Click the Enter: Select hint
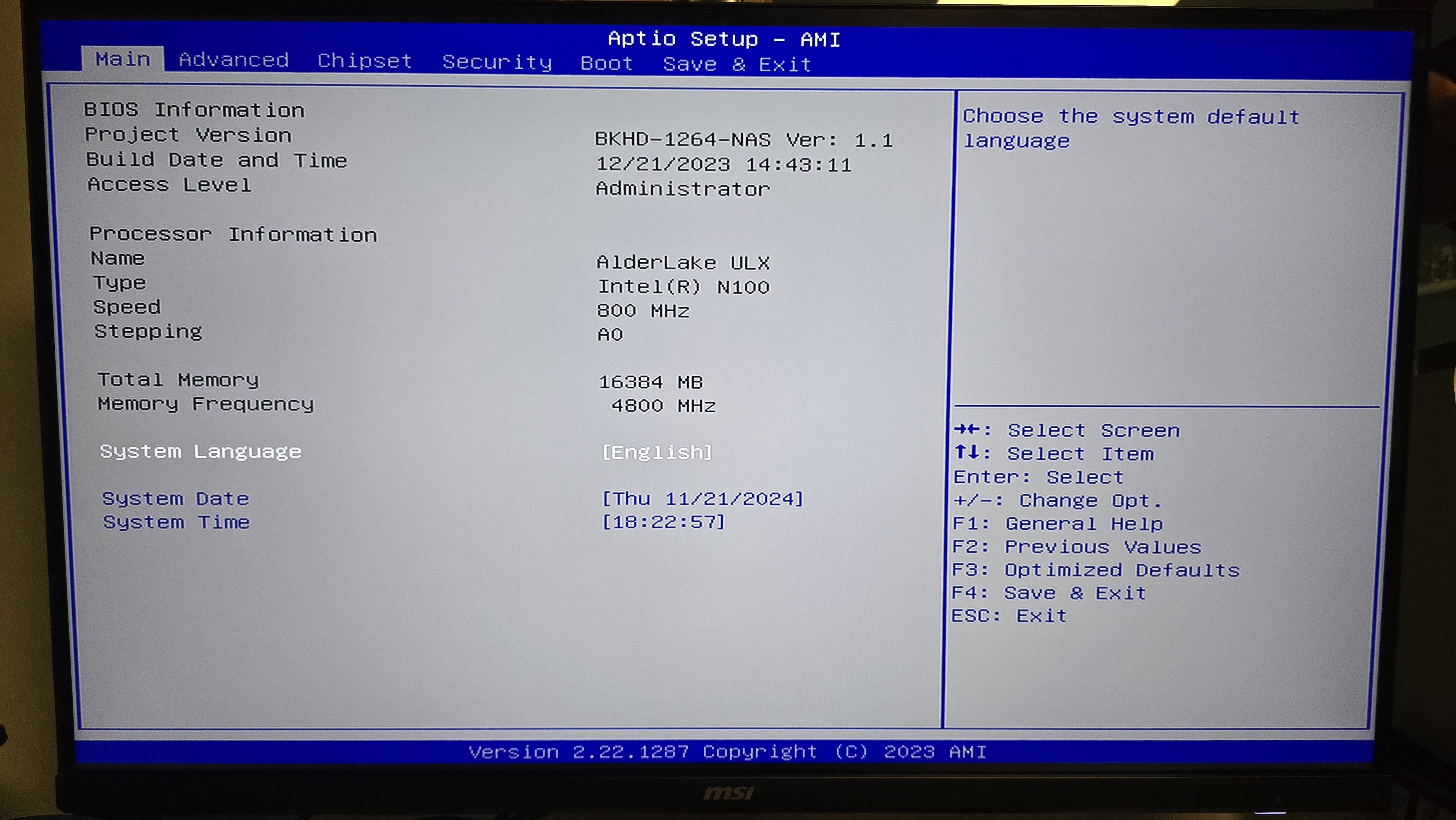This screenshot has height=820, width=1456. click(x=1038, y=477)
